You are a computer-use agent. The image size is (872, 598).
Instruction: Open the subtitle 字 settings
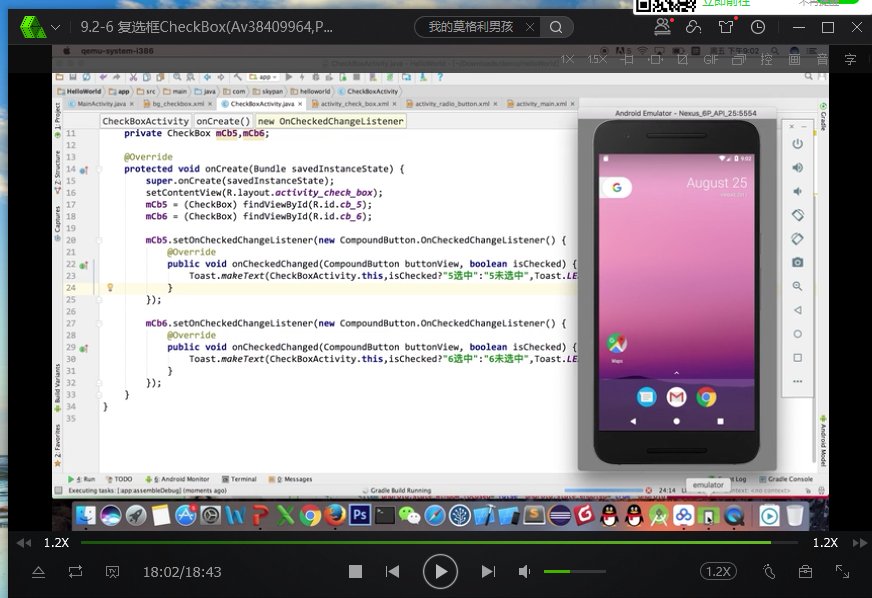tap(850, 59)
